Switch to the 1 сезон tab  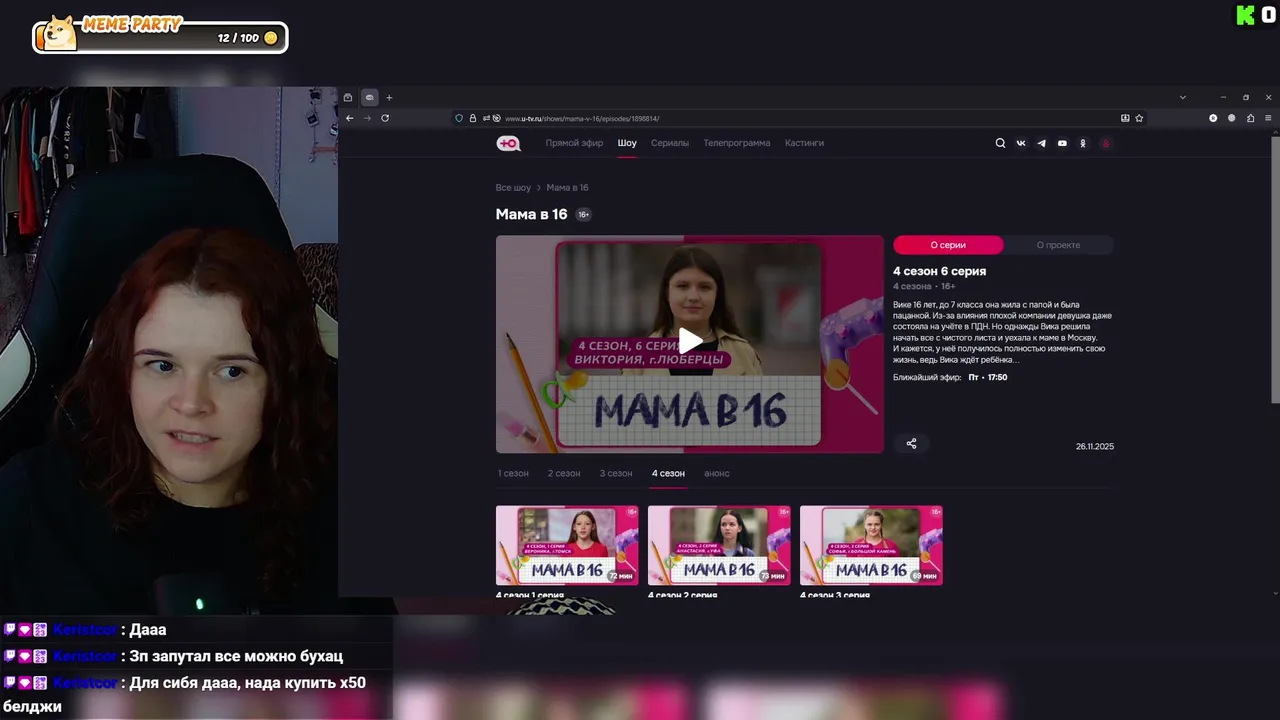(513, 473)
